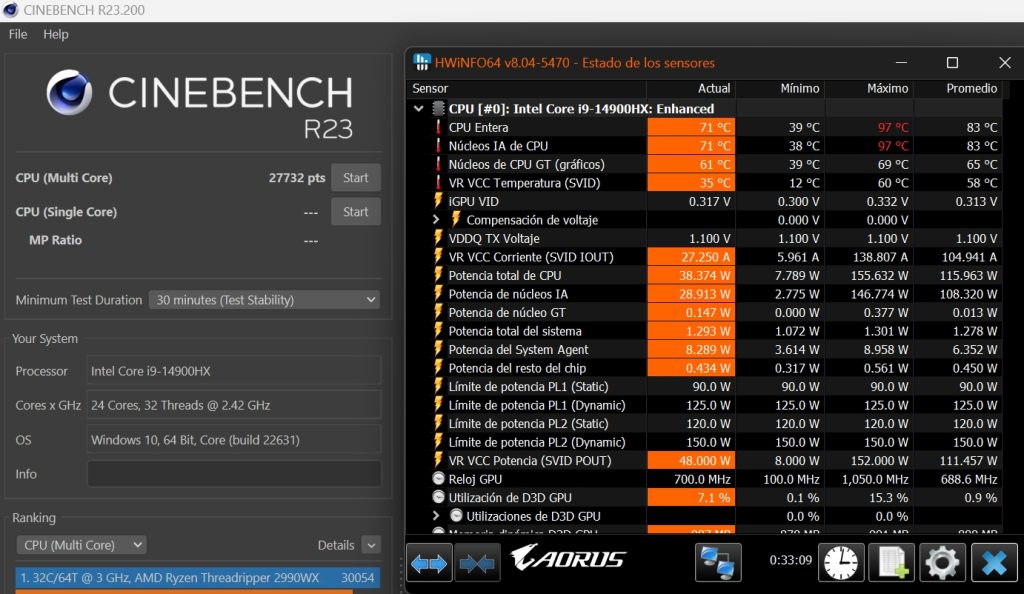
Task: Open the CPU (Multi Core) ranking dropdown
Action: click(x=81, y=545)
